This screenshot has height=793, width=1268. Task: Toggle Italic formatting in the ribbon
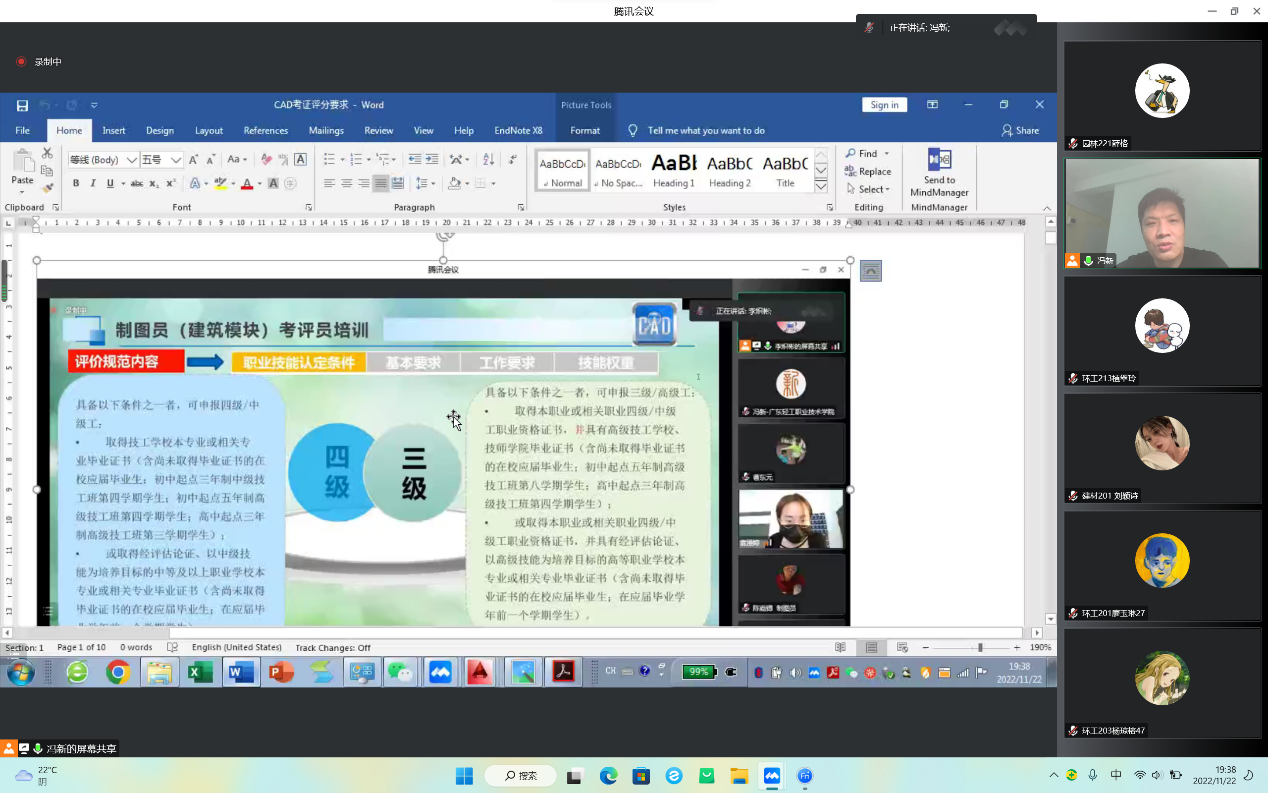[93, 183]
